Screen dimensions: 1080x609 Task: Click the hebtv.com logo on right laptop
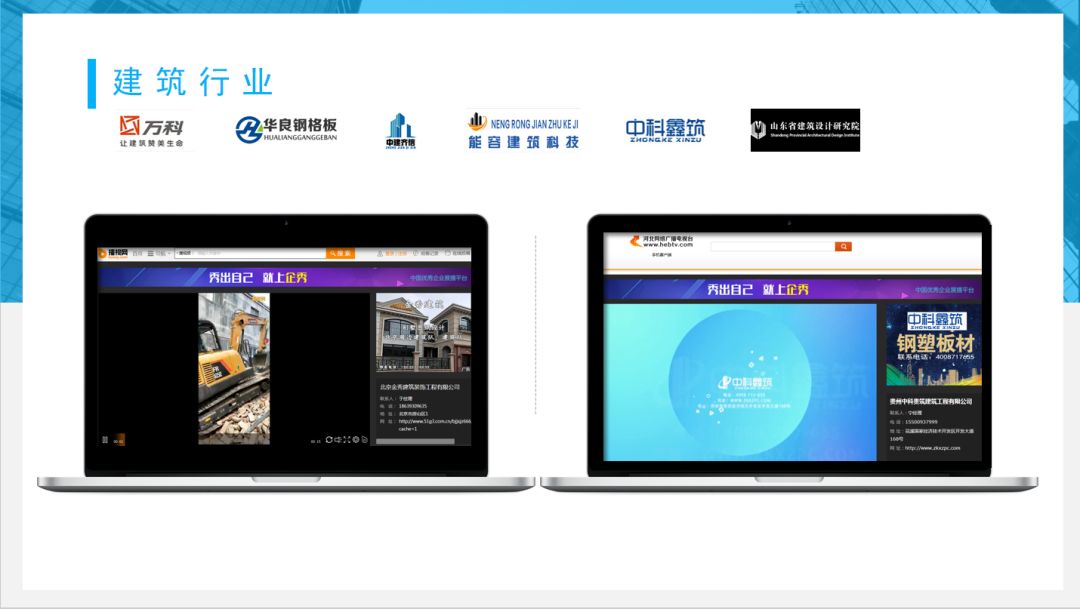coord(661,241)
